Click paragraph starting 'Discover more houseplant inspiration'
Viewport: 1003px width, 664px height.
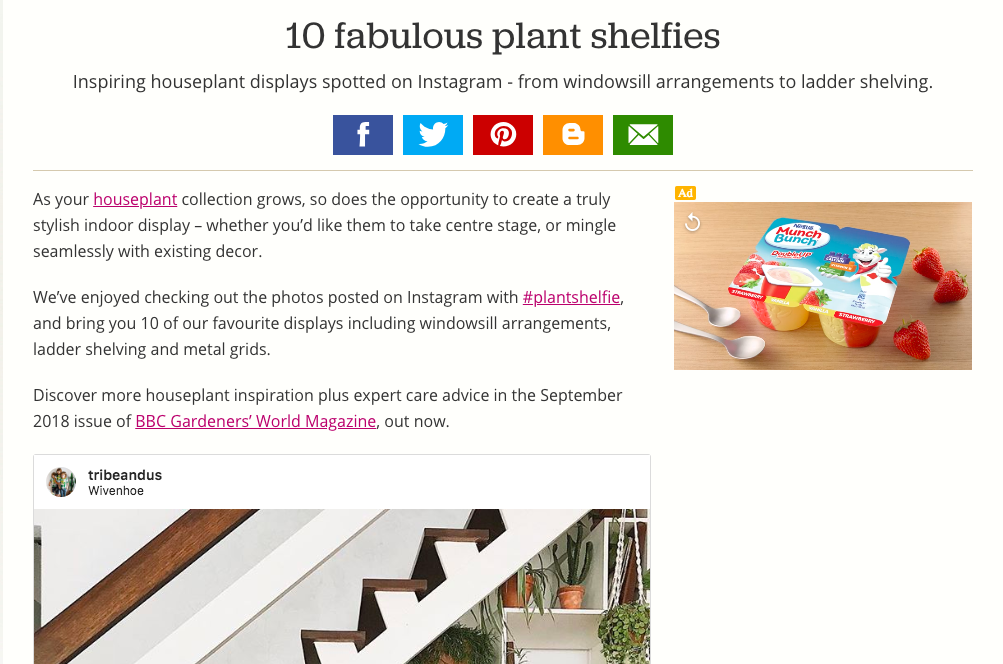328,408
